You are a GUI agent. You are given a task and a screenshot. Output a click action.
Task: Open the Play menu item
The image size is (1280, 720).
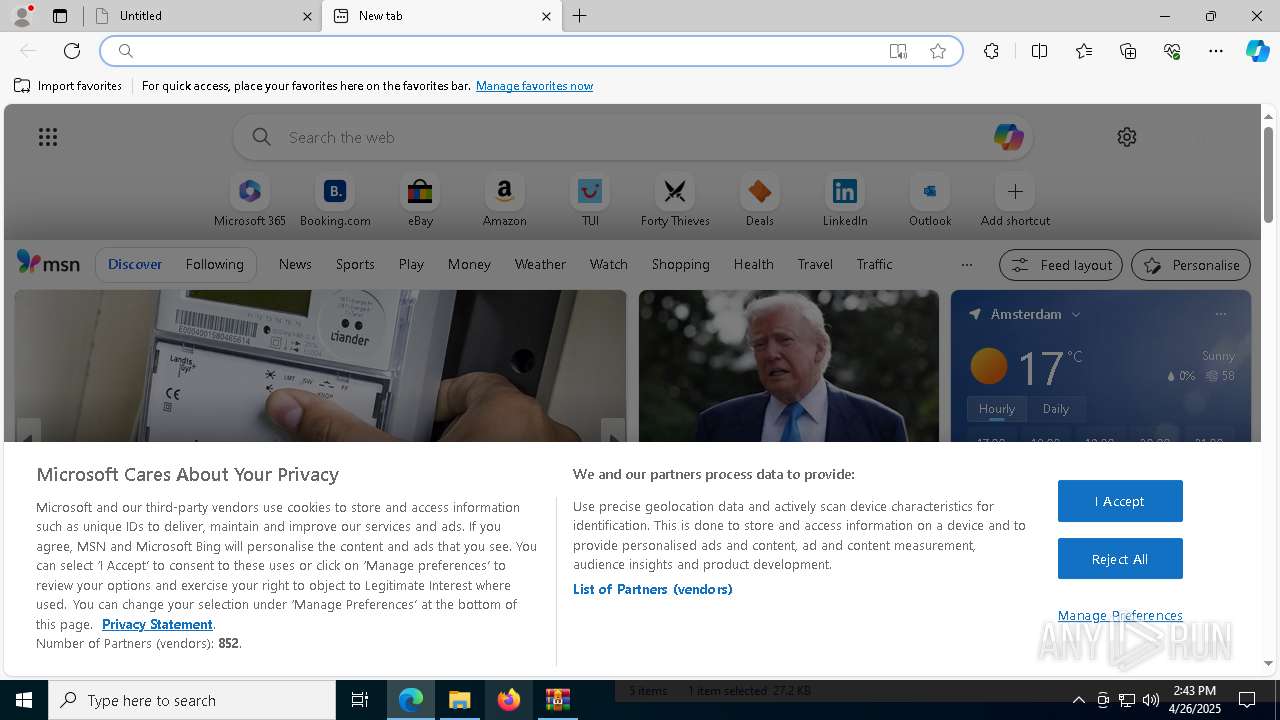411,264
